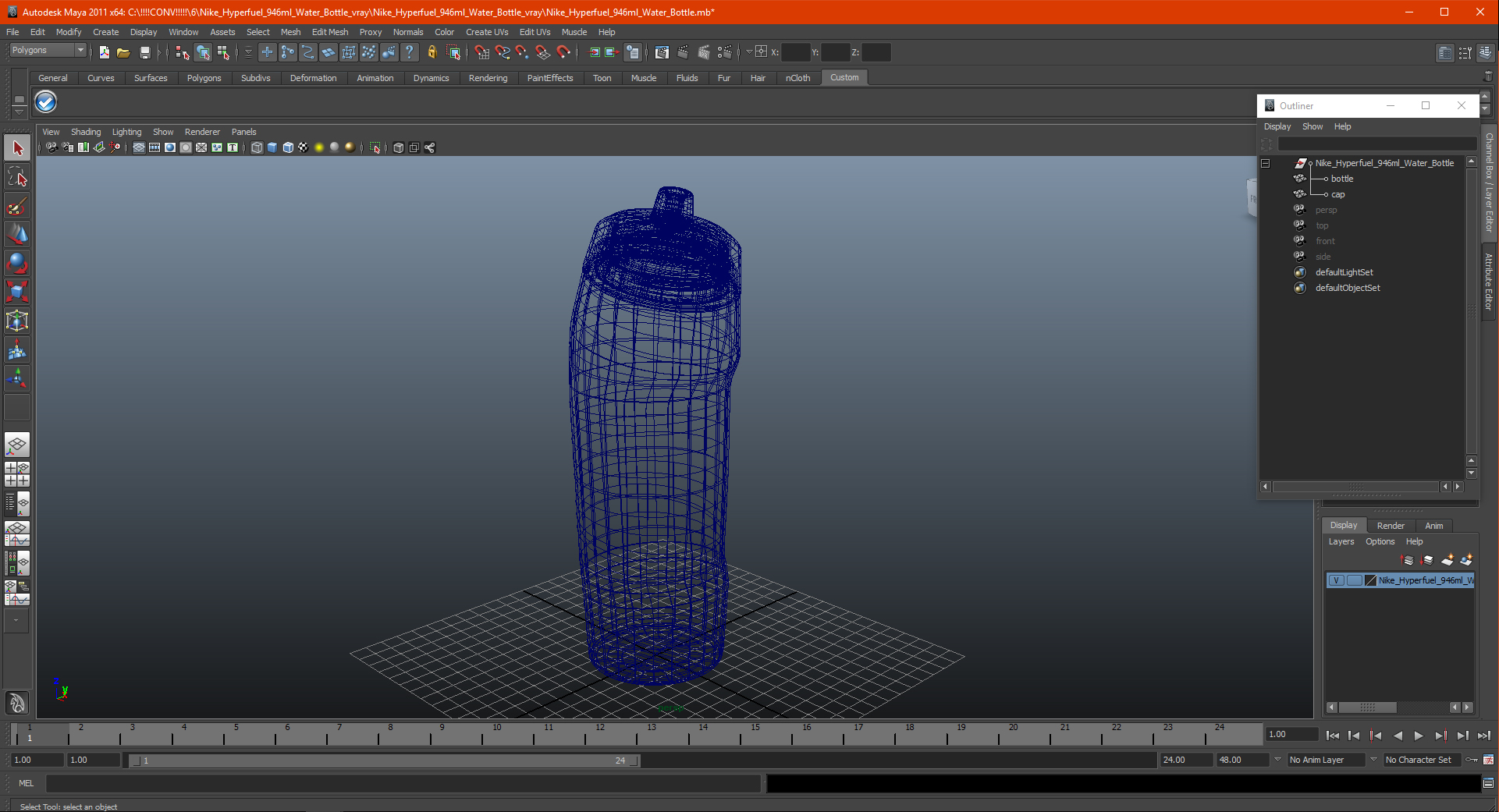Open the Mesh menu
1499x812 pixels.
tap(290, 32)
